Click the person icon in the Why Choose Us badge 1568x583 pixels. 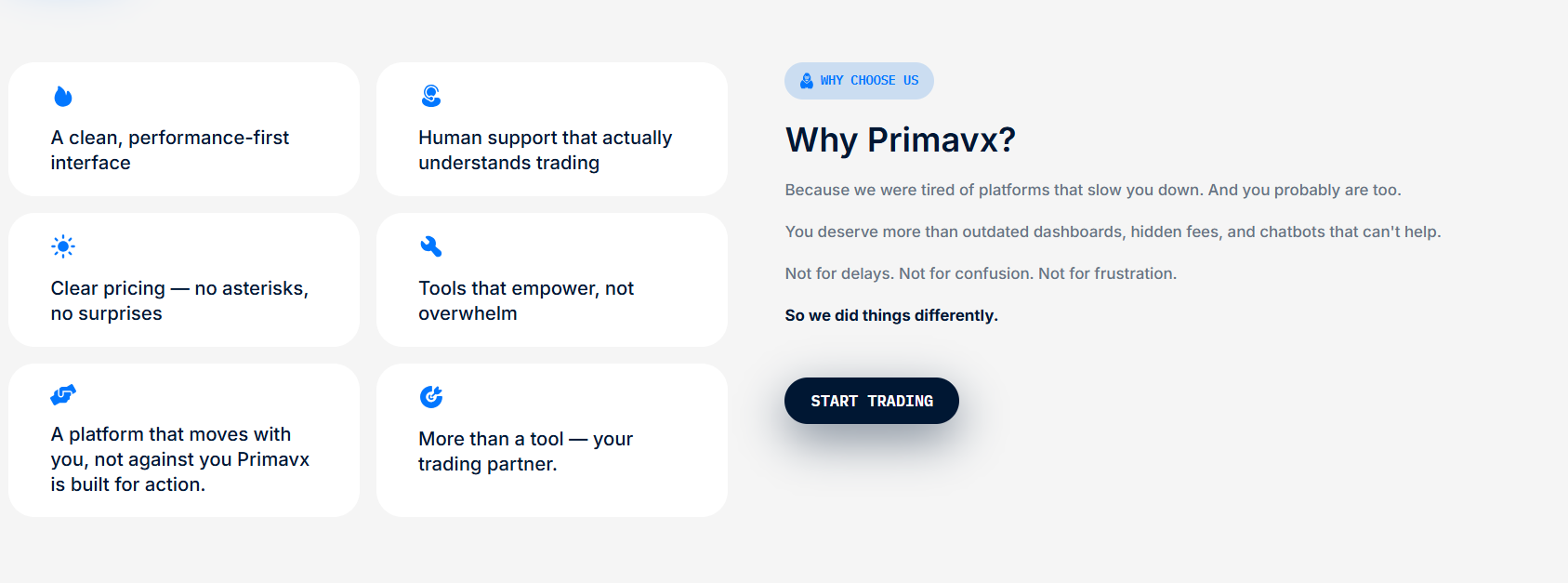tap(807, 81)
